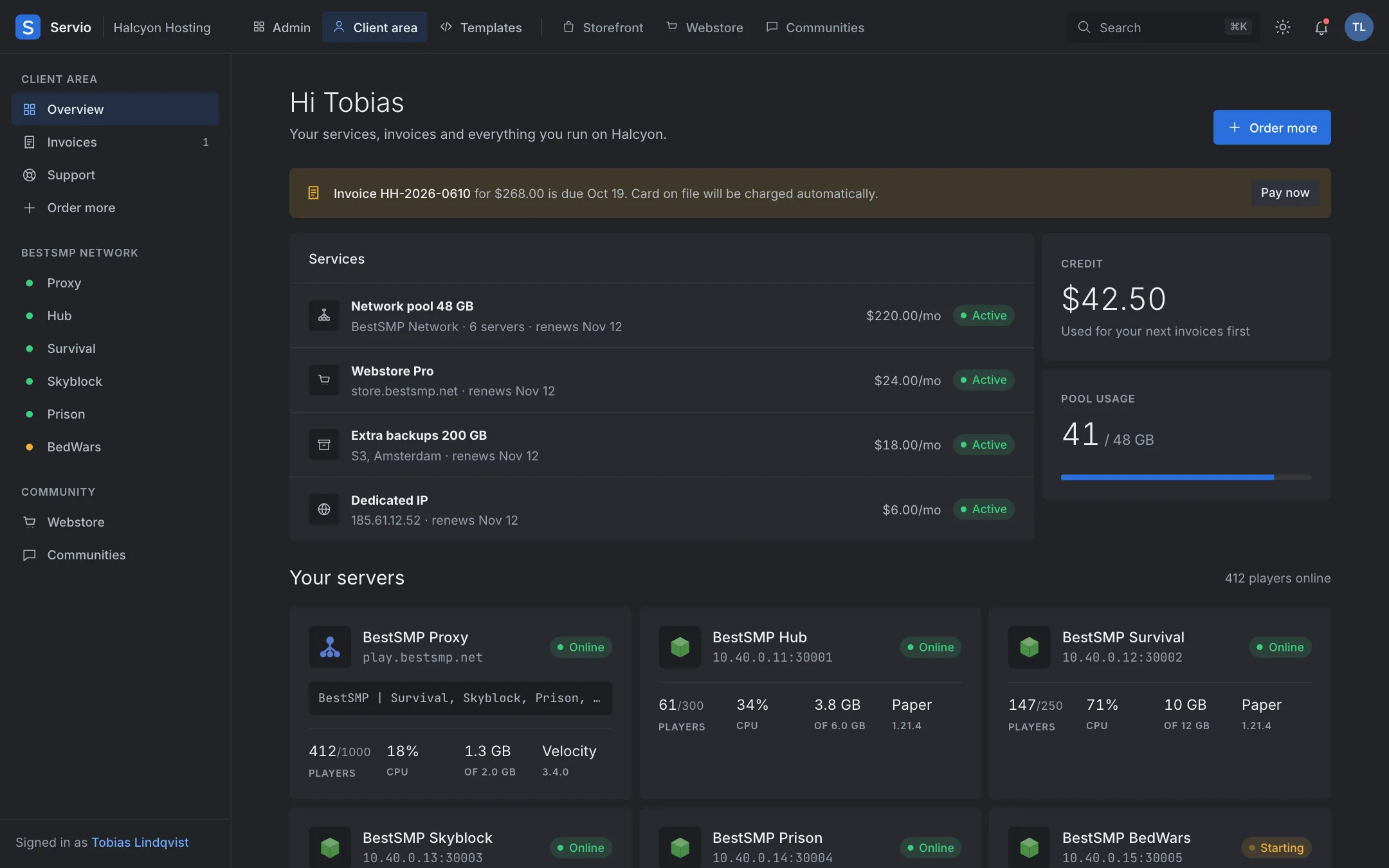Click the search magnifier icon
This screenshot has height=868, width=1389.
coord(1084,27)
